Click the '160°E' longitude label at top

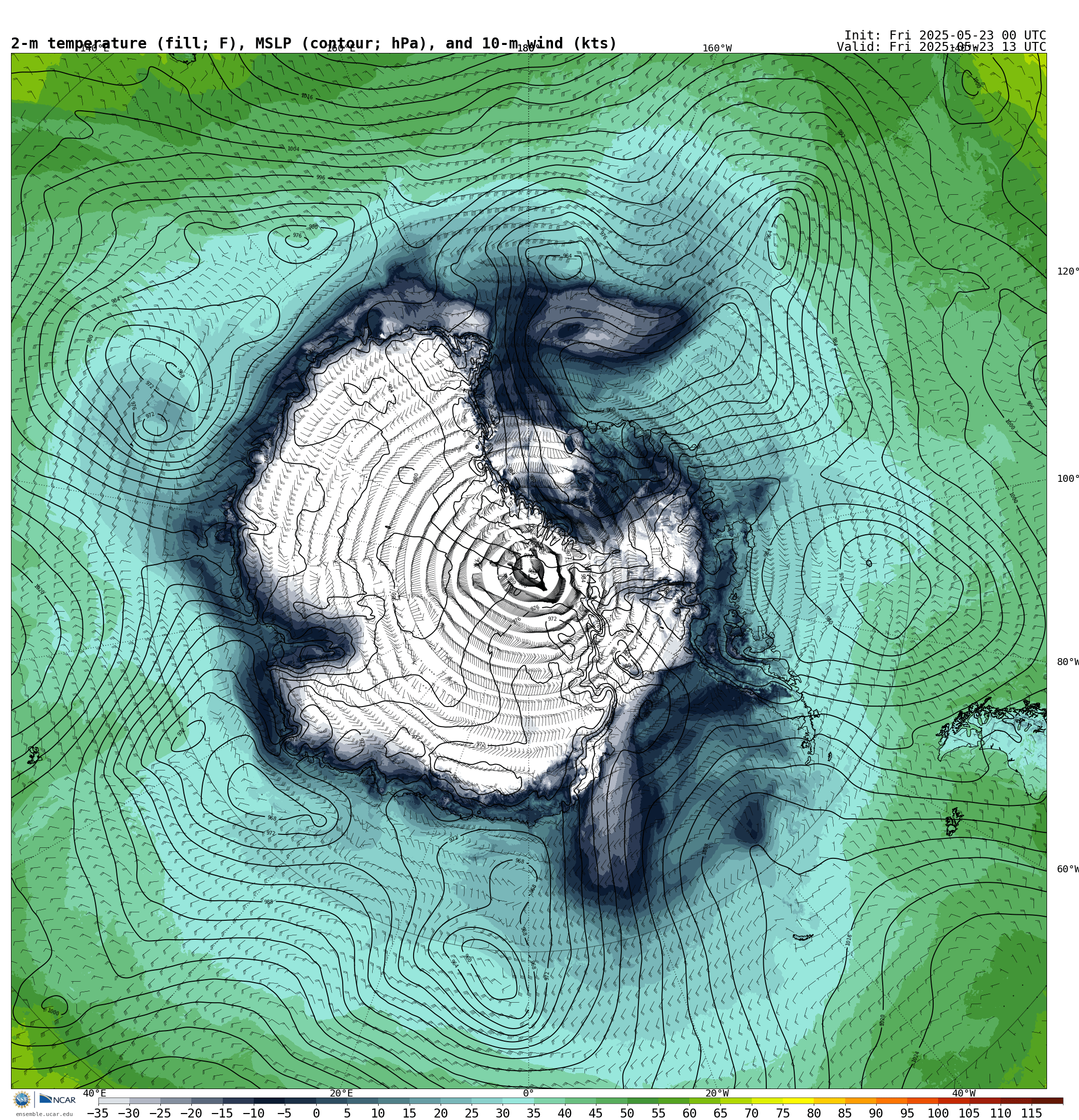point(341,48)
